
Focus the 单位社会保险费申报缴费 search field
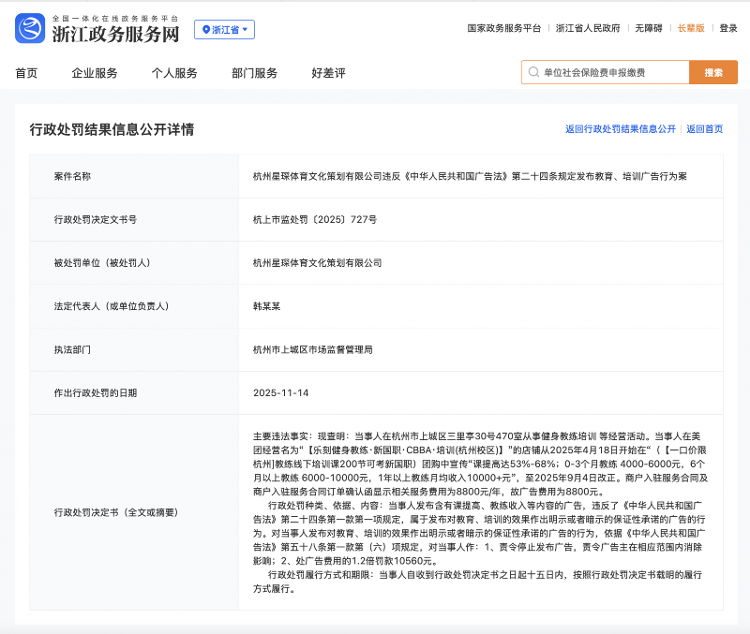pyautogui.click(x=610, y=73)
